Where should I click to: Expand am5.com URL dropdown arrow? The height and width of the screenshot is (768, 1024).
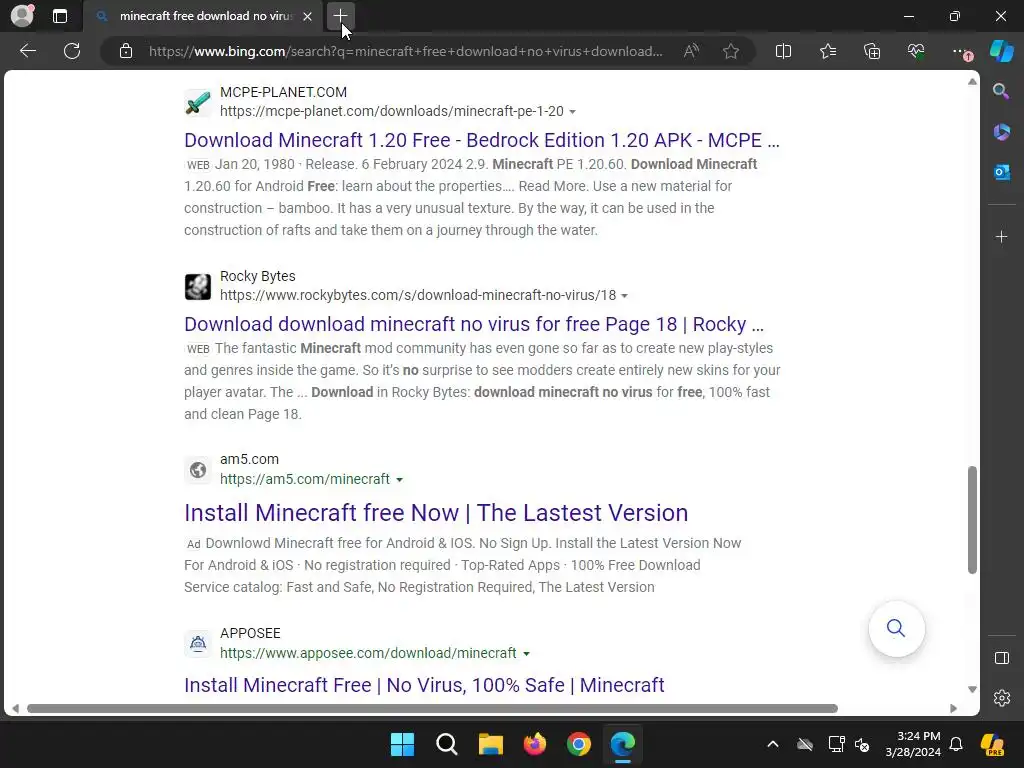point(399,479)
